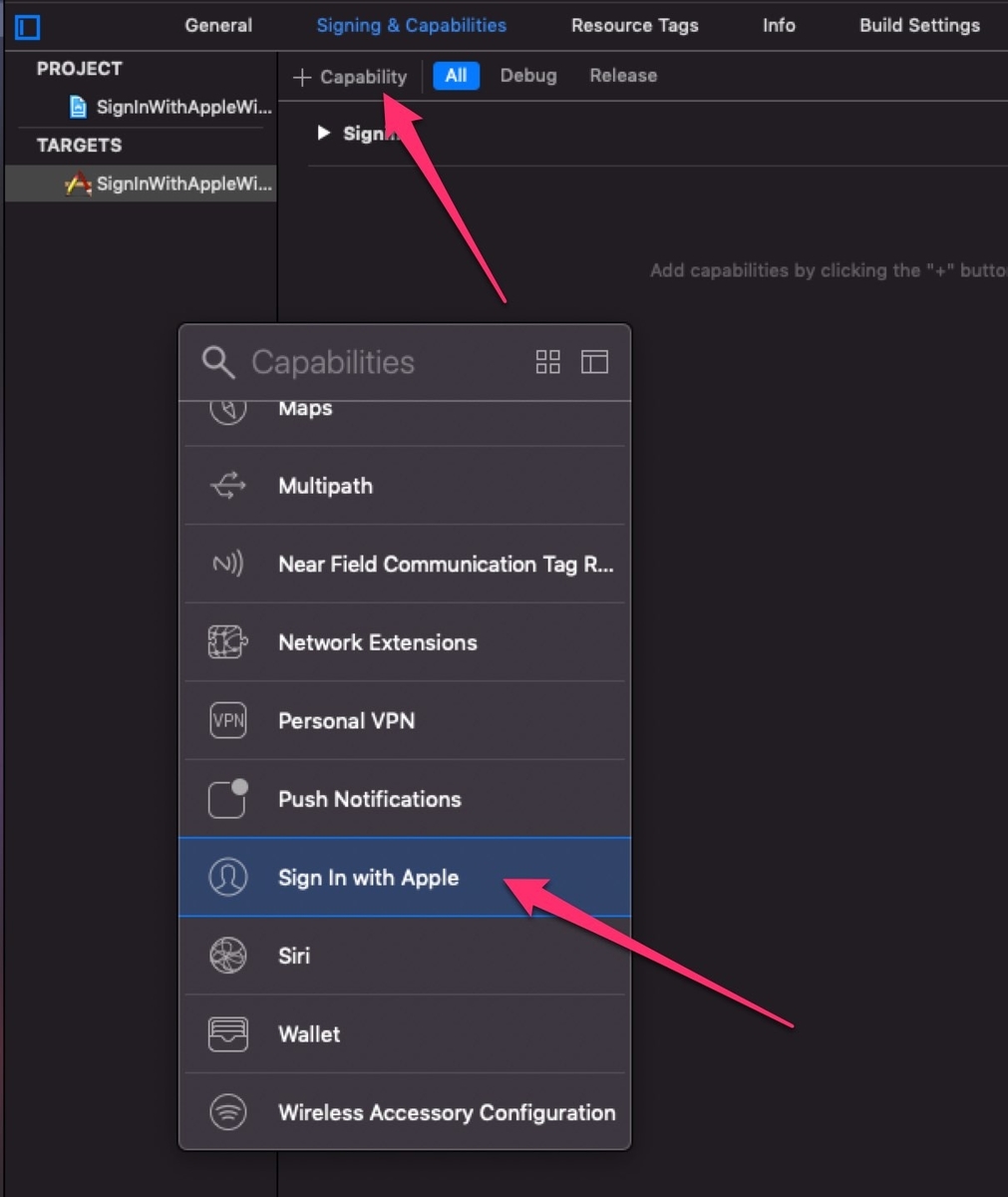Select the SignInWithAppleWi... project file
1008x1197 pixels.
point(170,107)
